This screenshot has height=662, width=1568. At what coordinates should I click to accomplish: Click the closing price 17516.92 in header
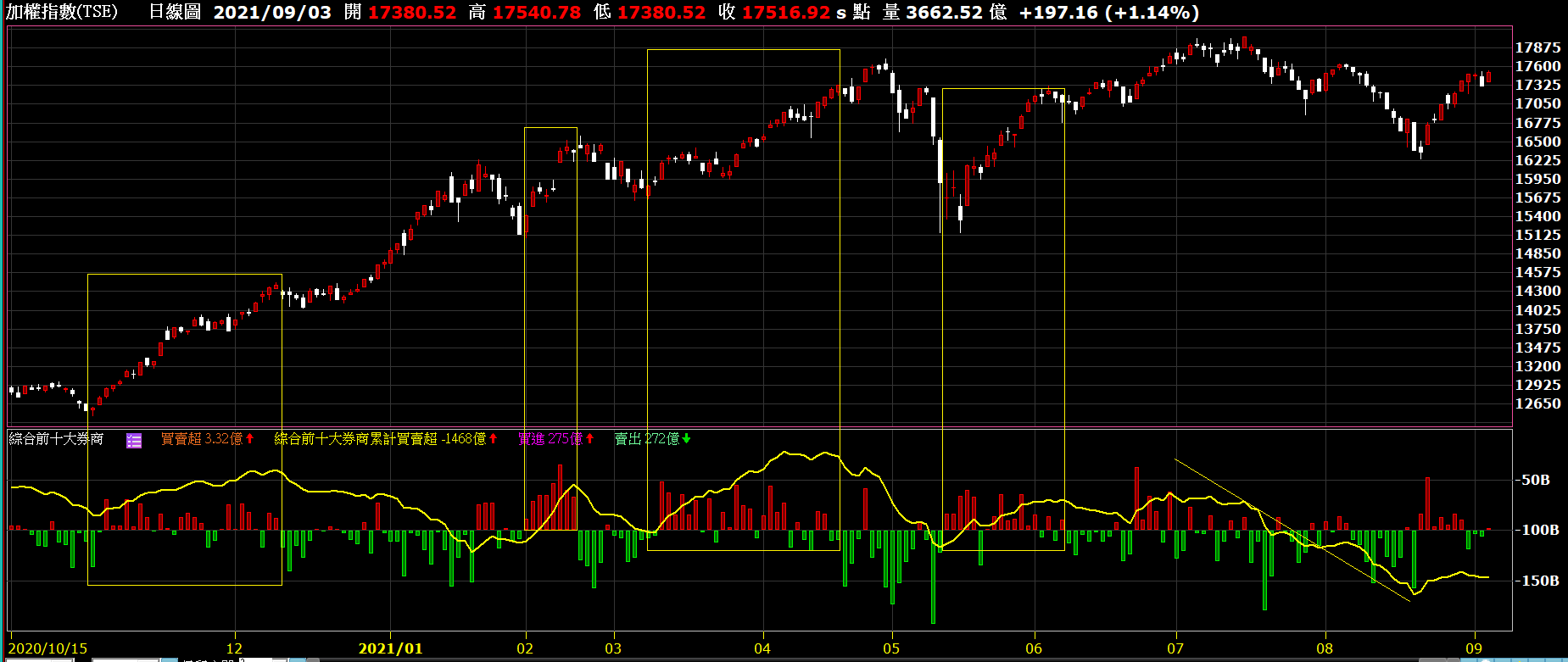point(785,13)
